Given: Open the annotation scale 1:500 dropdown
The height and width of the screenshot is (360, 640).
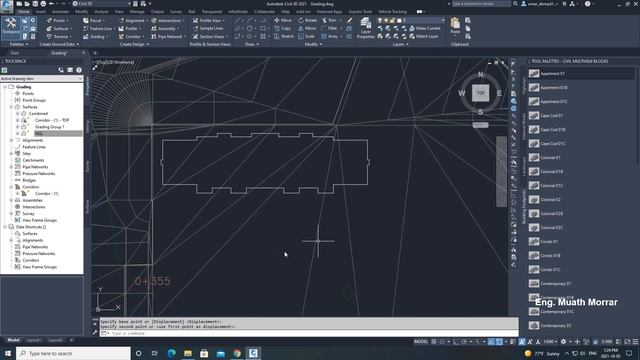Looking at the screenshot, I should pyautogui.click(x=550, y=342).
